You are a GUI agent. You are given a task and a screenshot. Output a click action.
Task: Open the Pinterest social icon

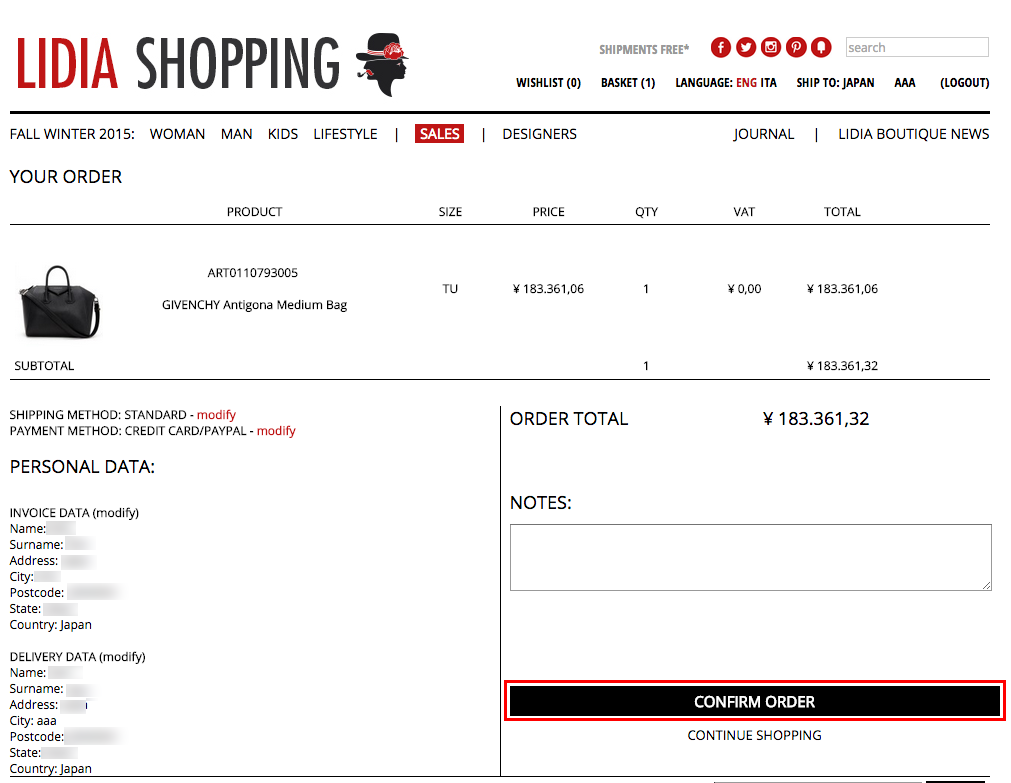click(x=796, y=47)
